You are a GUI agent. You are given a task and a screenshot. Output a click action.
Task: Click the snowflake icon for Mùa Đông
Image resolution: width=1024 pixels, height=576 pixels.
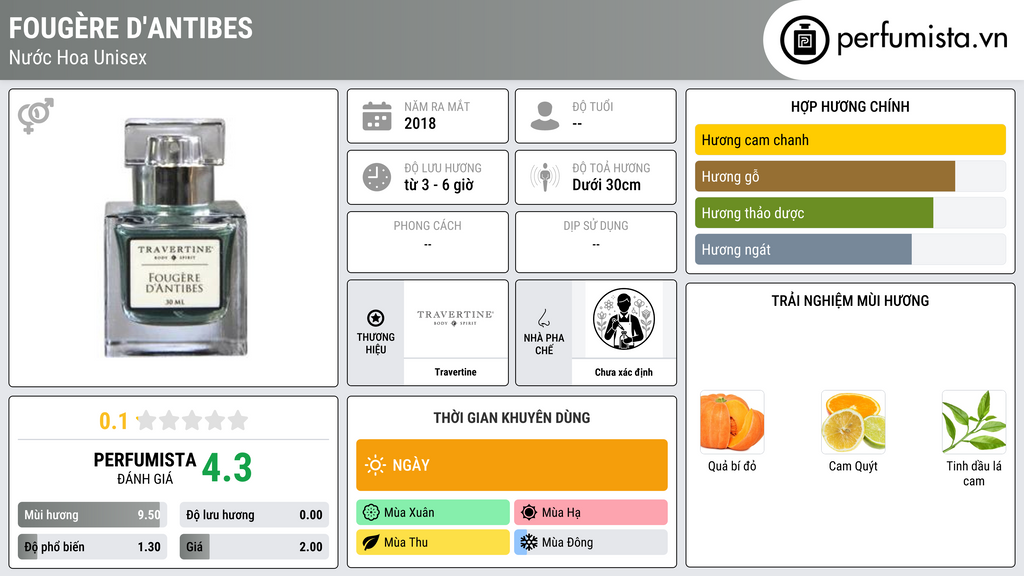(528, 542)
